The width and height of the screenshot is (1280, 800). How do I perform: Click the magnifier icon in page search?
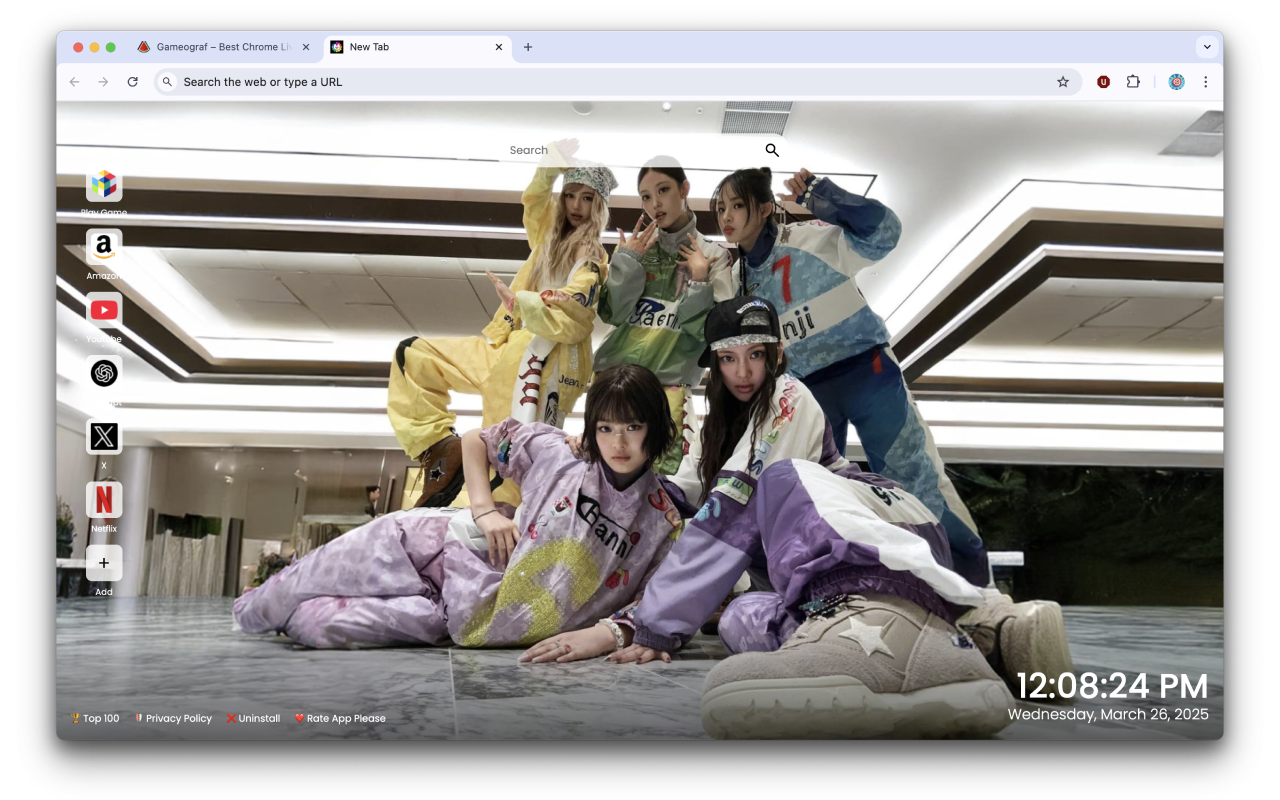pos(772,150)
